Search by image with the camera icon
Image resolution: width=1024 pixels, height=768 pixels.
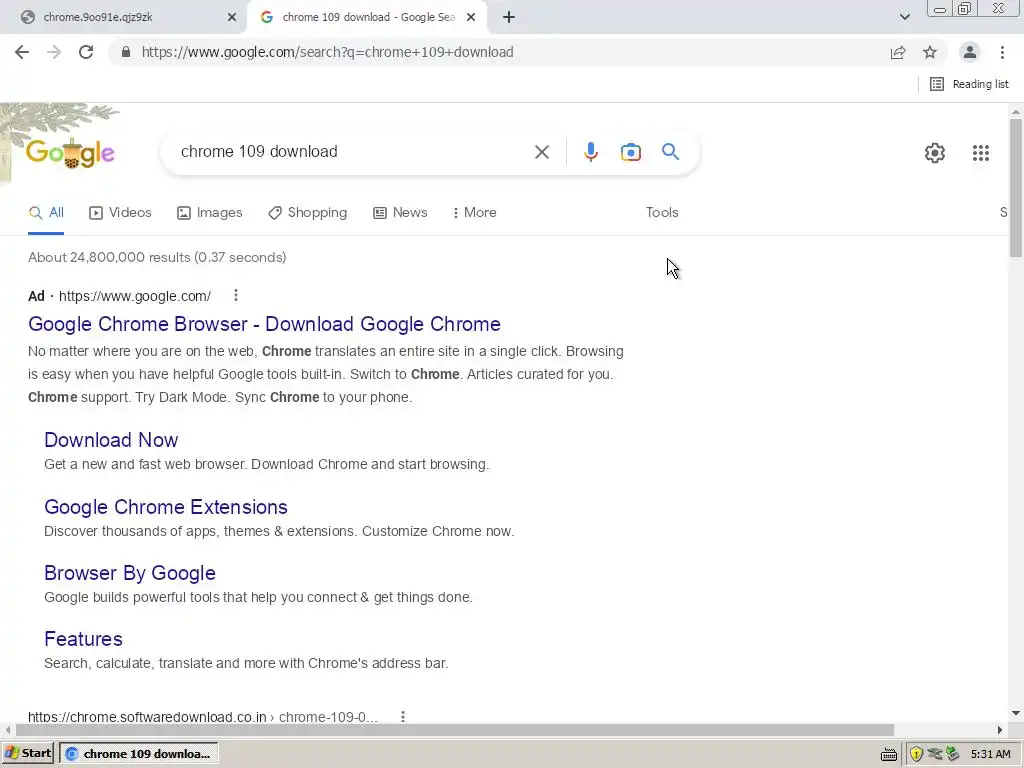coord(630,152)
